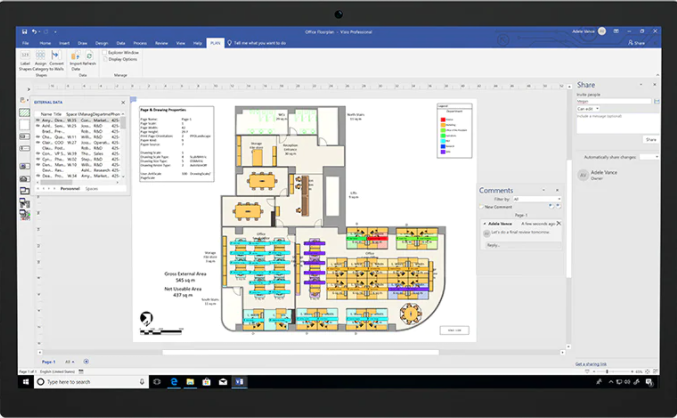The image size is (677, 418).
Task: Open File Explorer from the taskbar
Action: (x=190, y=382)
